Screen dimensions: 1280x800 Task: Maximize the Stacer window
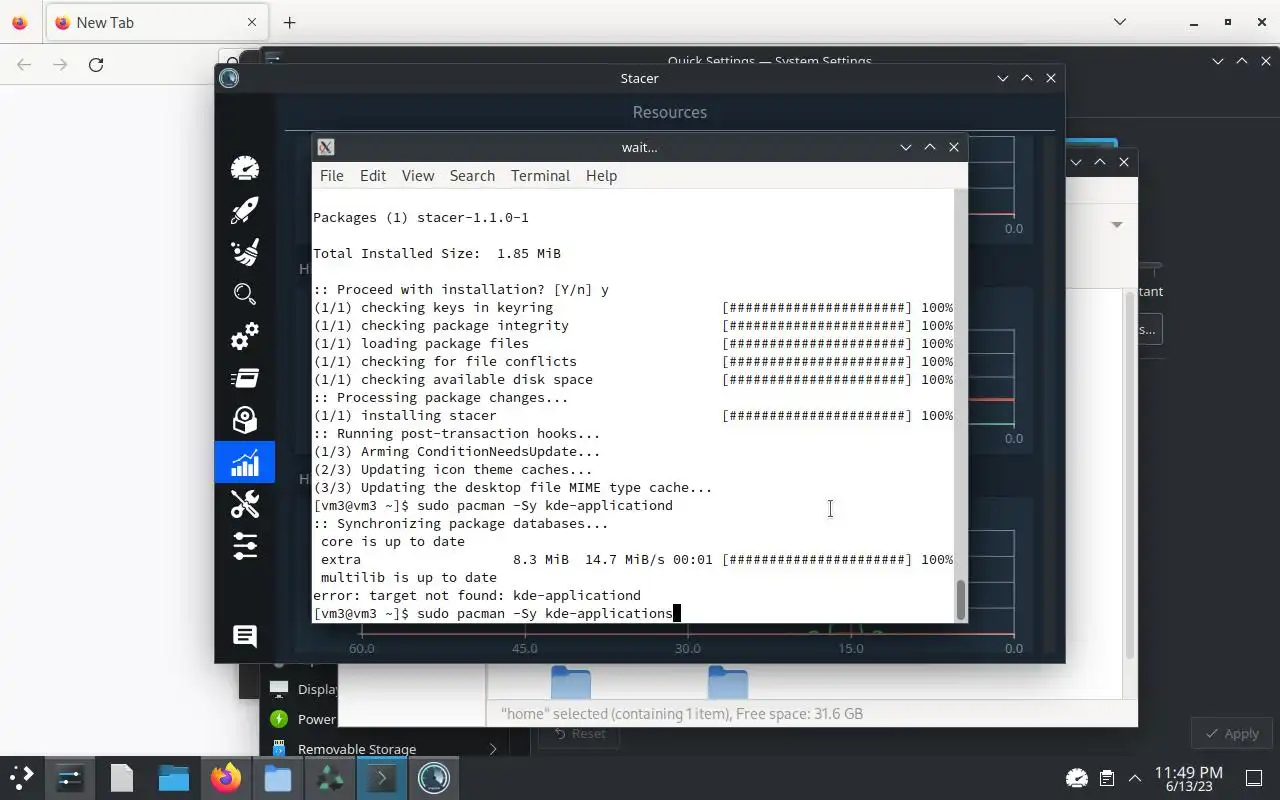pyautogui.click(x=1026, y=78)
